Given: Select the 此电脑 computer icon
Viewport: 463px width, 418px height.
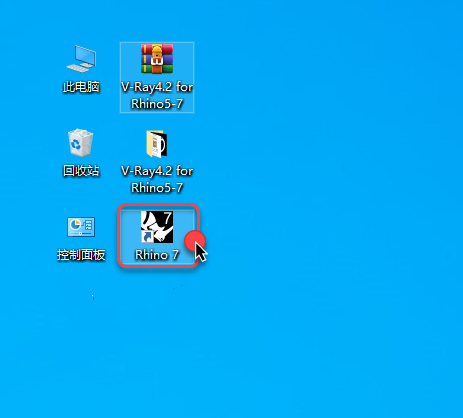Looking at the screenshot, I should click(x=81, y=59).
